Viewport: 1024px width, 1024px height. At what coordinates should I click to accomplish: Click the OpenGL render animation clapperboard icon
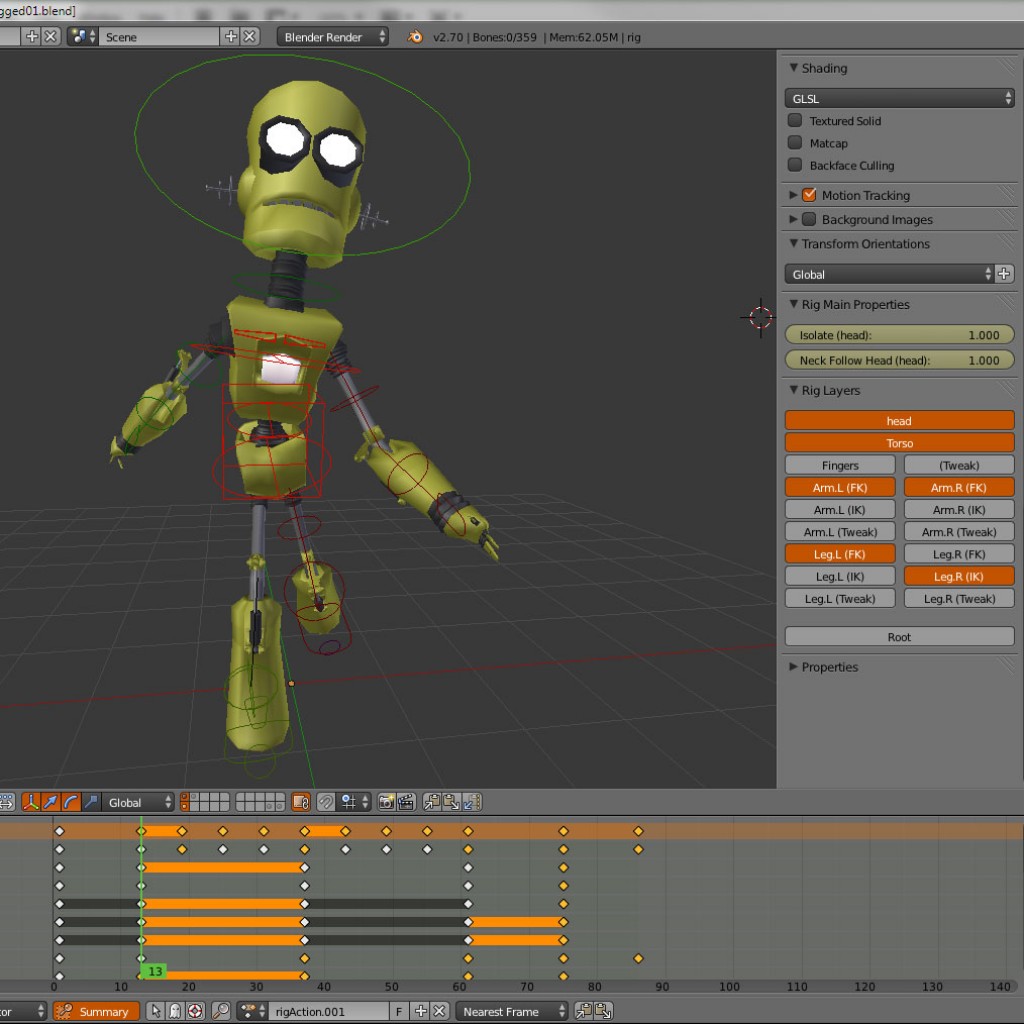click(407, 802)
